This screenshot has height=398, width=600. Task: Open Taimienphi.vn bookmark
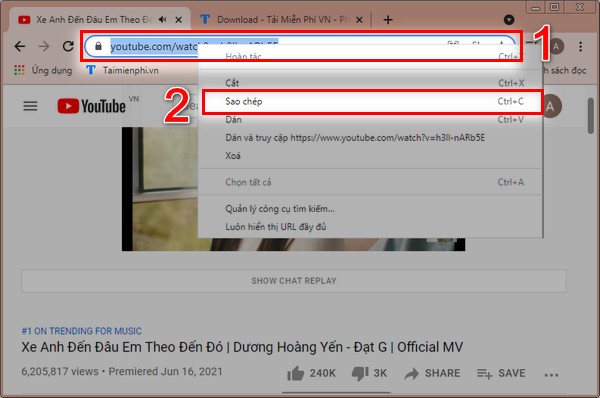pyautogui.click(x=122, y=70)
